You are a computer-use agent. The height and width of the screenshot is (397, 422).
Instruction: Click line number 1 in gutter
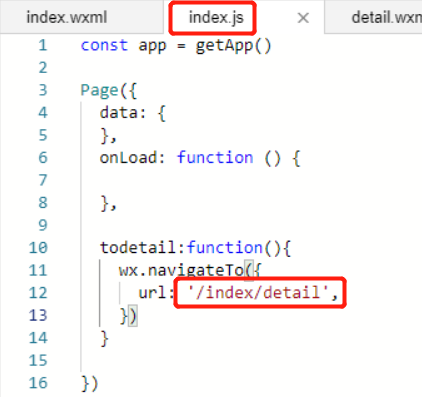[43, 45]
